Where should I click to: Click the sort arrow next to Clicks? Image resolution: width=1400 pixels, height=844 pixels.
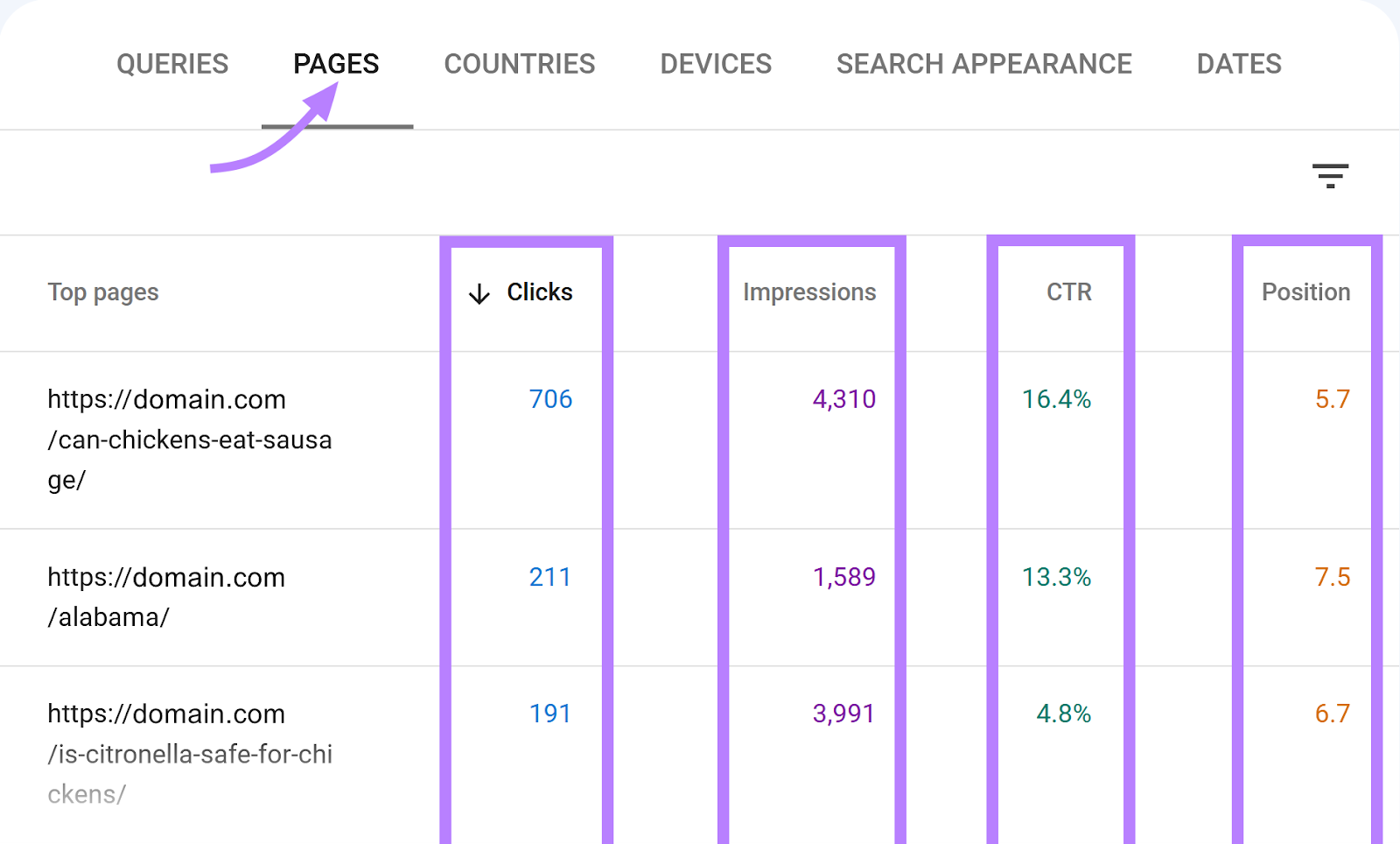coord(479,293)
